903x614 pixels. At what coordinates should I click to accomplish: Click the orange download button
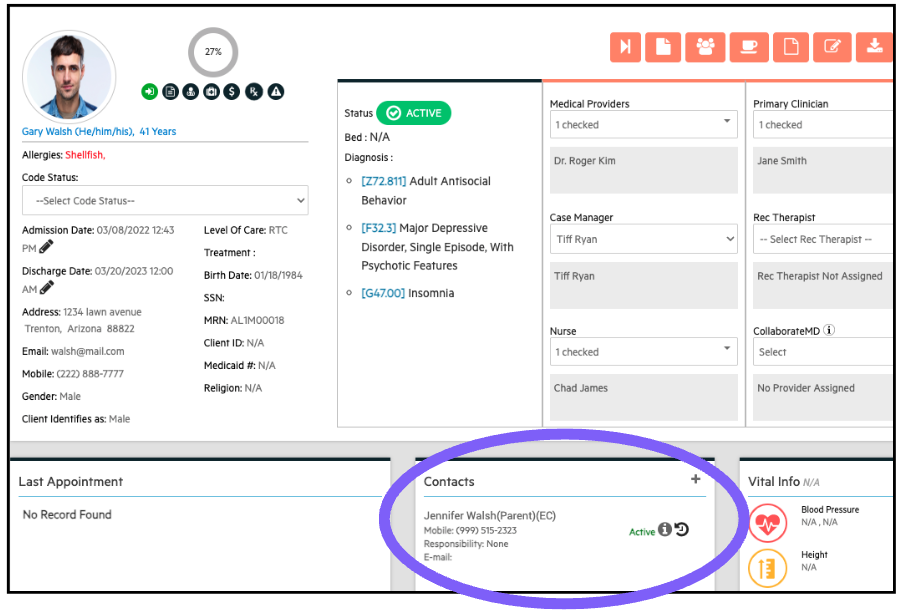coord(874,47)
